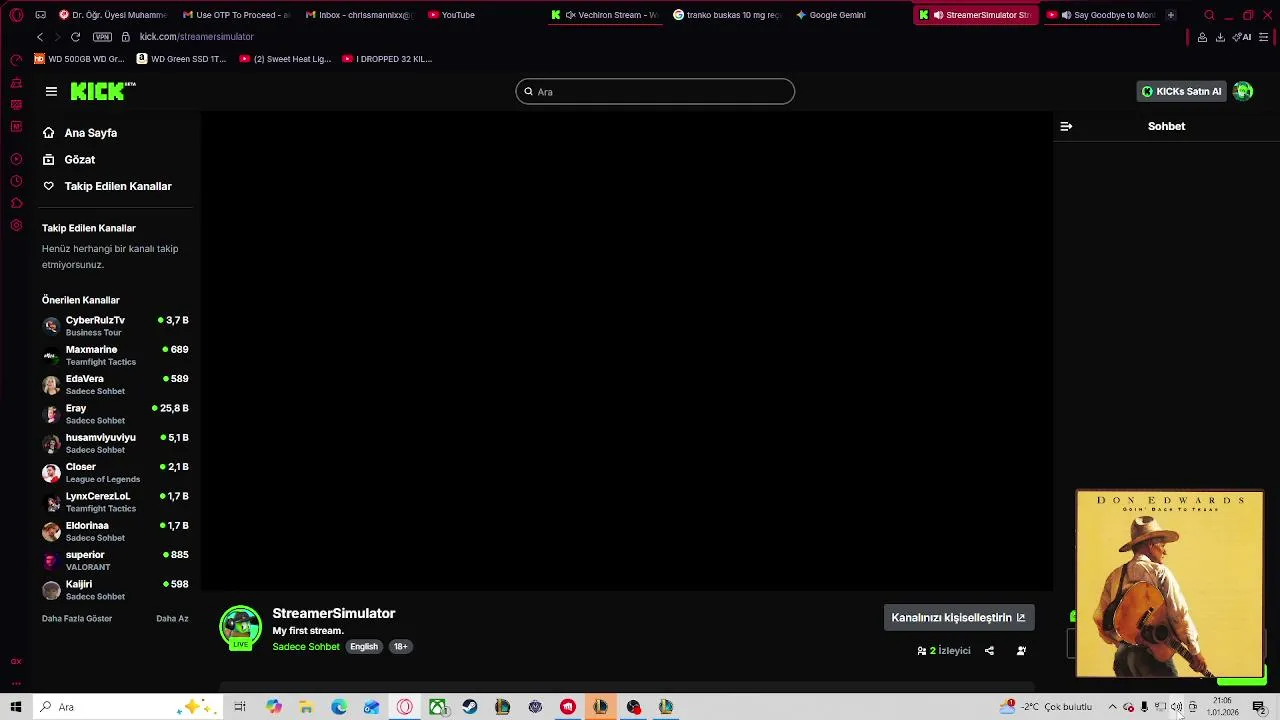Switch to Say Goodbye to Mont tab

click(1103, 15)
